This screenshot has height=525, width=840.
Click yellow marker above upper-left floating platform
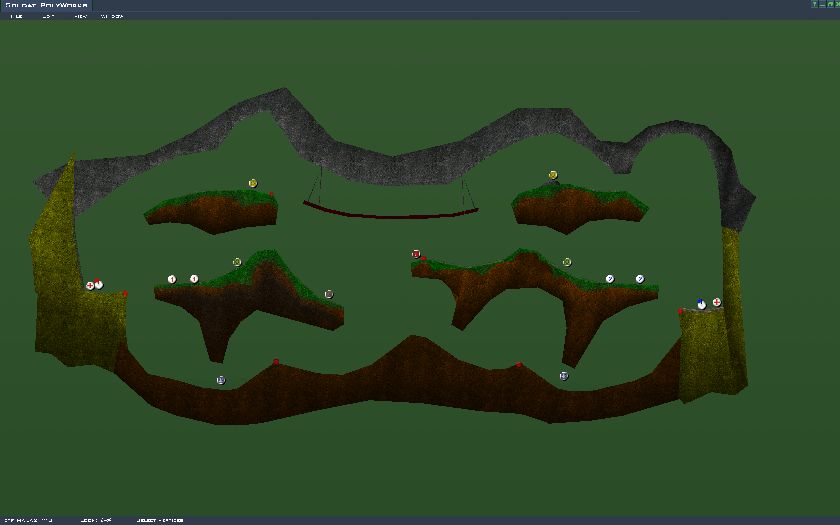[x=253, y=183]
